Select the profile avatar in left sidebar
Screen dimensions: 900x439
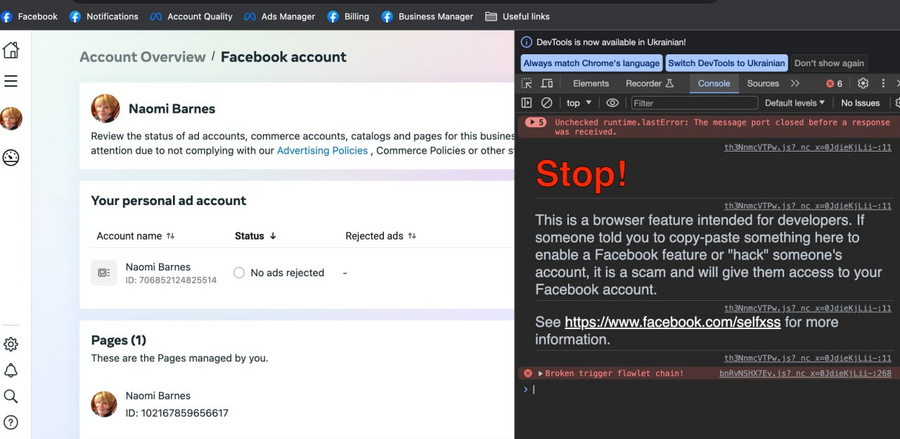click(x=11, y=118)
